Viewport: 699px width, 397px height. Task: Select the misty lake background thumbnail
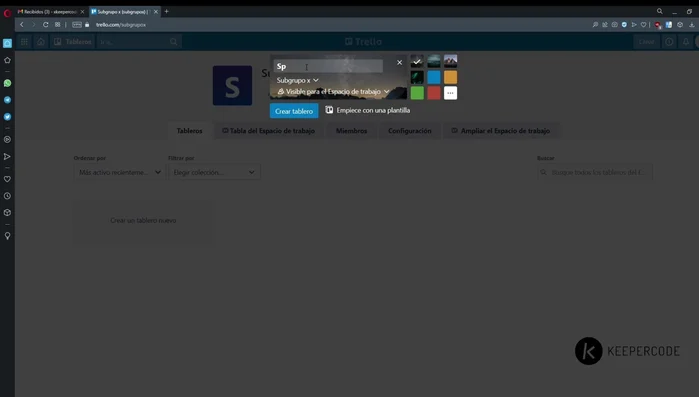click(x=434, y=61)
